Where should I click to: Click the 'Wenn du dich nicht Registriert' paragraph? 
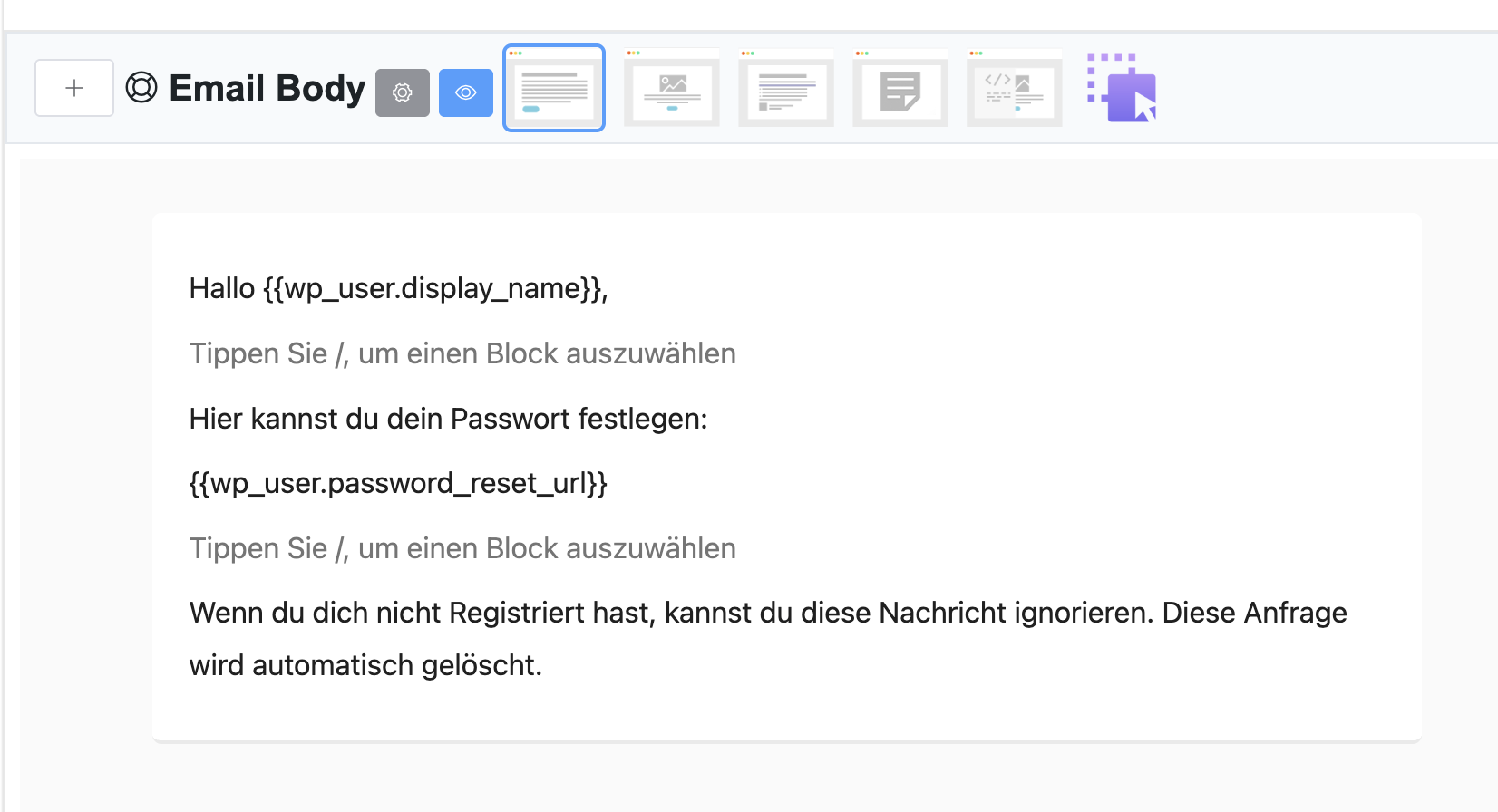click(767, 613)
